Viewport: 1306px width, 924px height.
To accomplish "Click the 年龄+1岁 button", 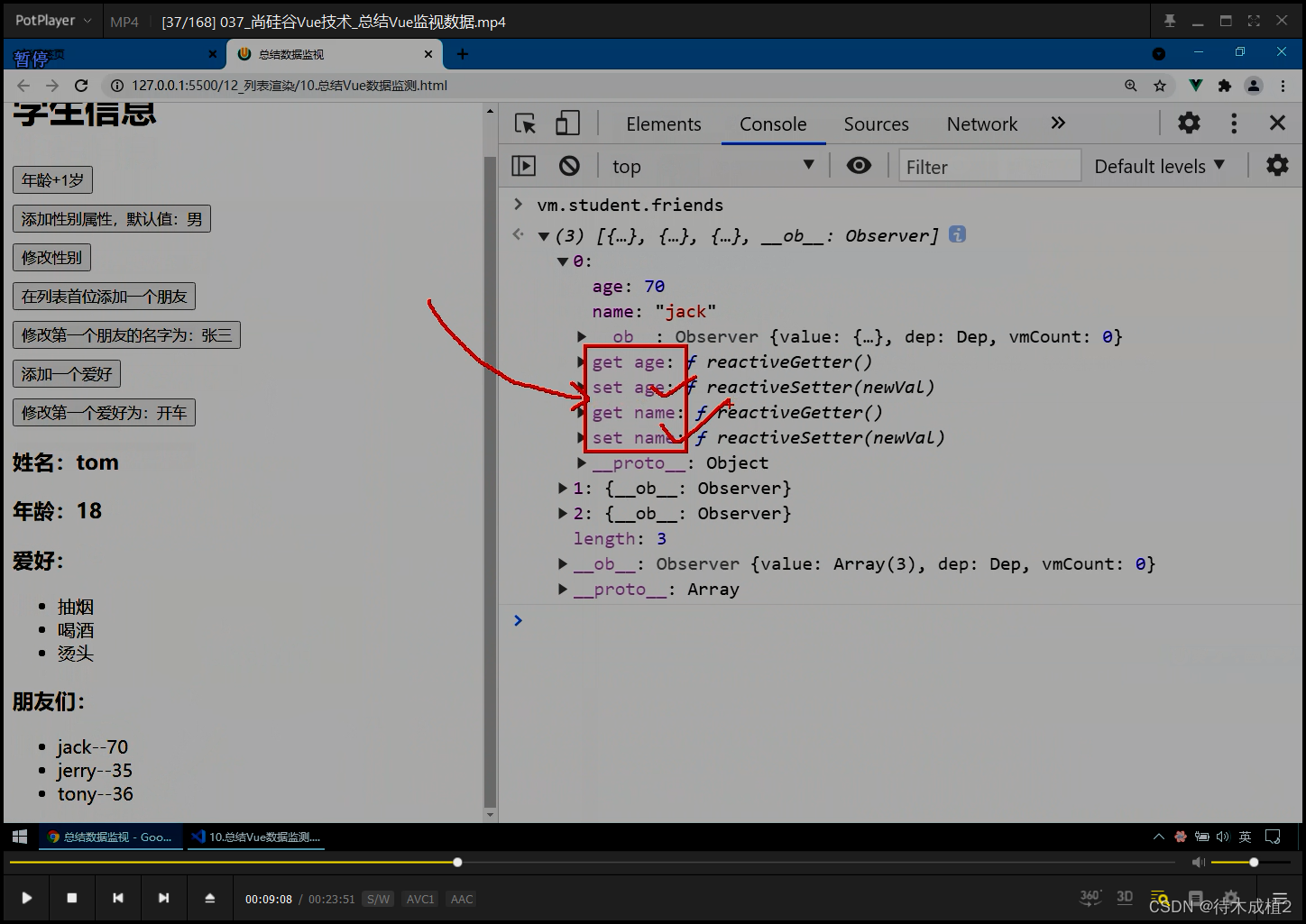I will 52,180.
